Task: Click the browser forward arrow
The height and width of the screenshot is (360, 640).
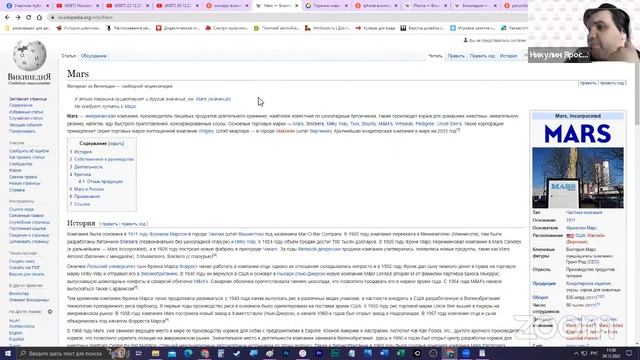Action: [18, 18]
